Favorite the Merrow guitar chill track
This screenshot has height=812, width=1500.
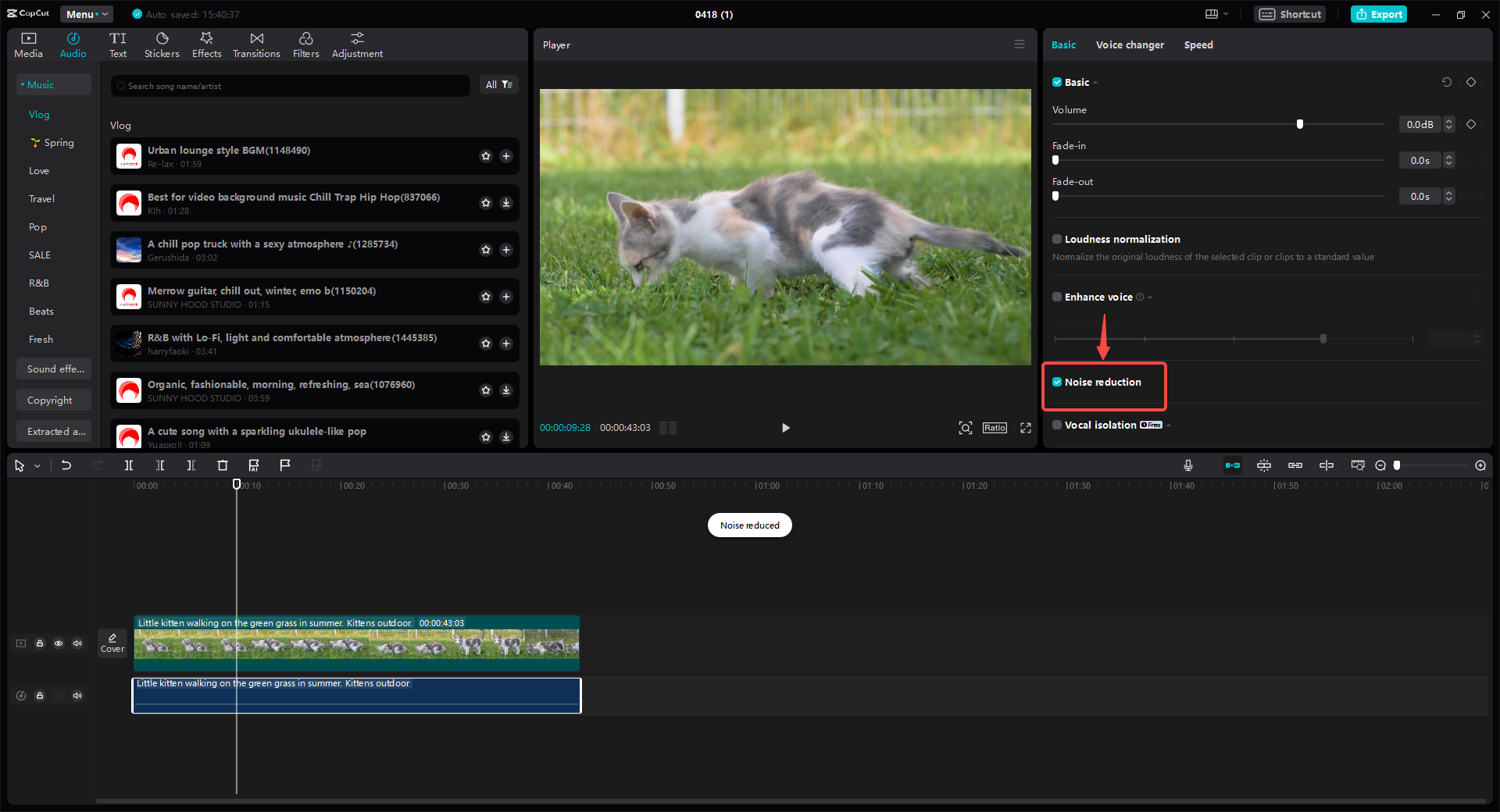click(486, 297)
